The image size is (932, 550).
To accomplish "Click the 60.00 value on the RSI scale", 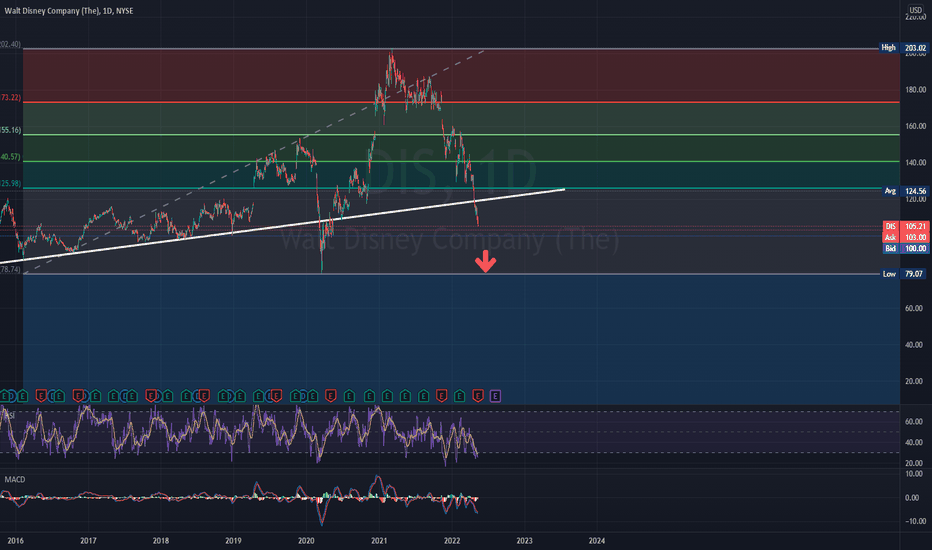I will (914, 422).
